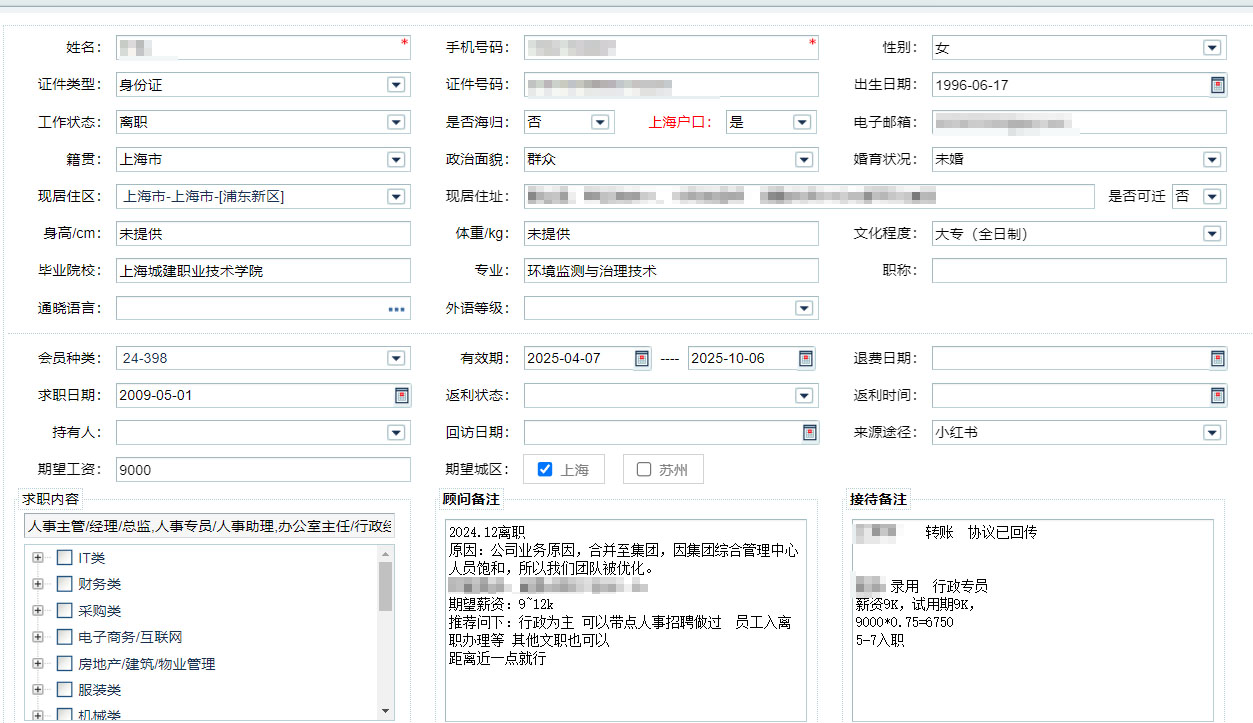Open the 退费日期 calendar icon

click(x=1217, y=358)
